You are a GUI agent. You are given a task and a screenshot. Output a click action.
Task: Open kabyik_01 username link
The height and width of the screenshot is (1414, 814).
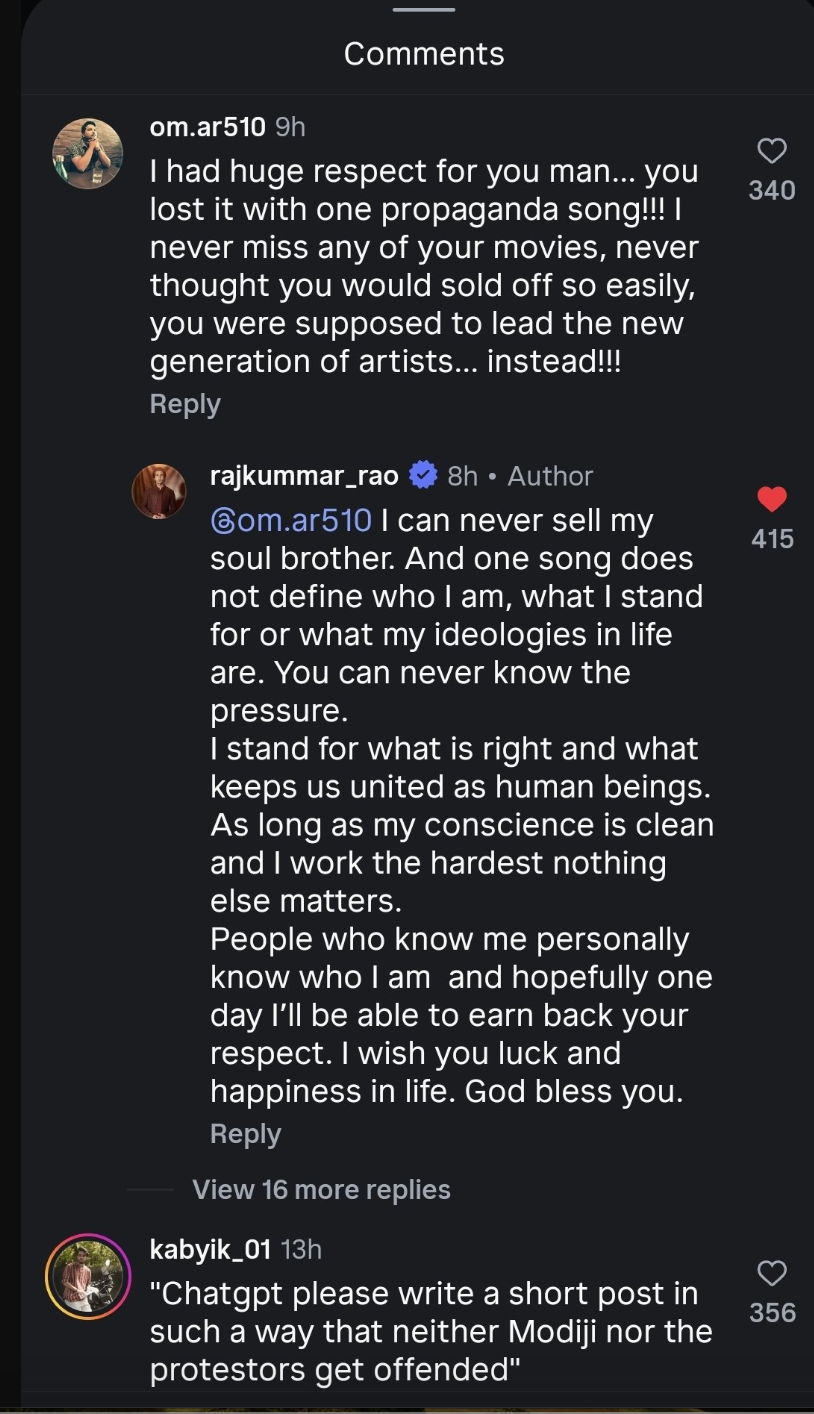tap(211, 1249)
